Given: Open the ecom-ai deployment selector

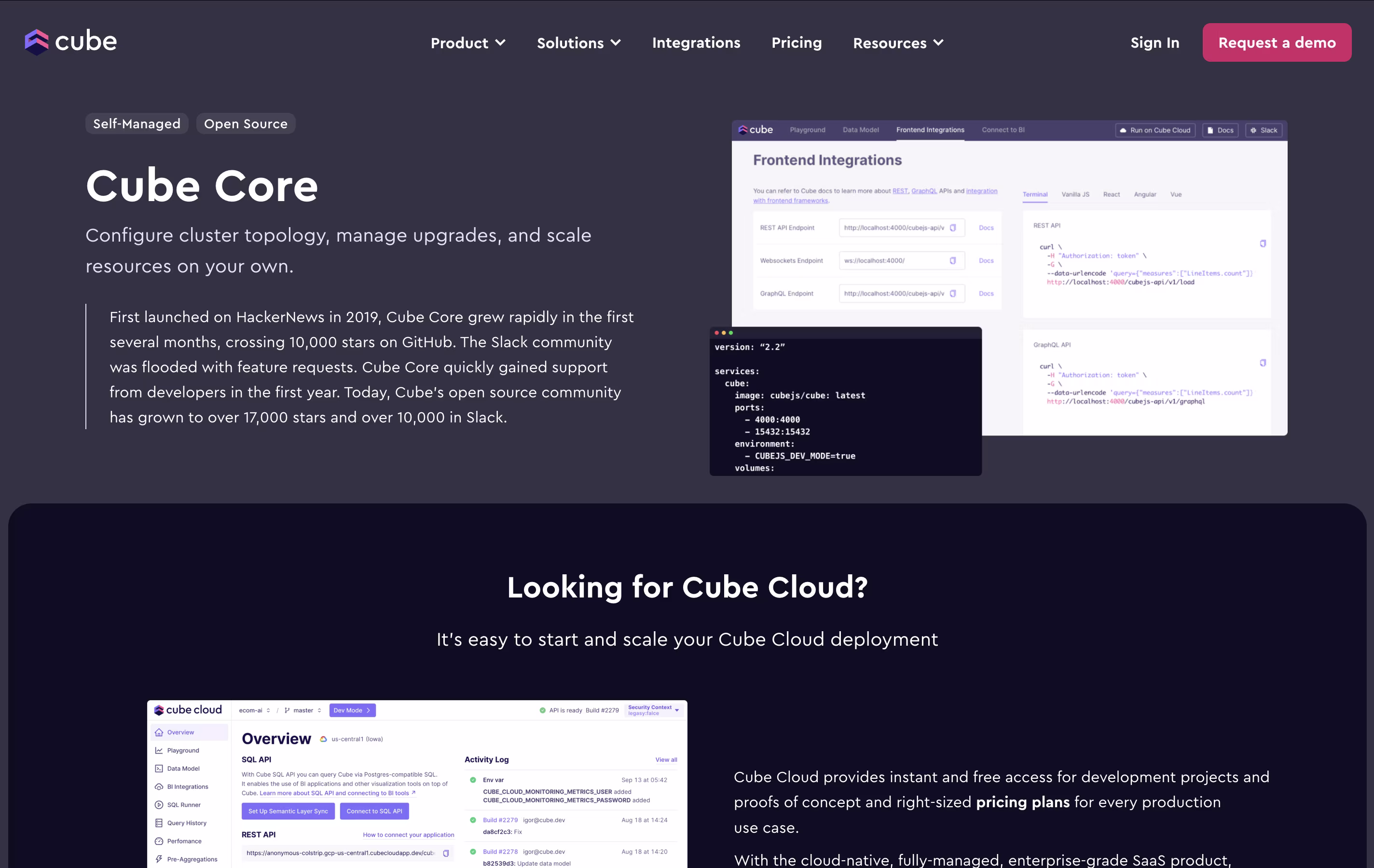Looking at the screenshot, I should coord(254,711).
